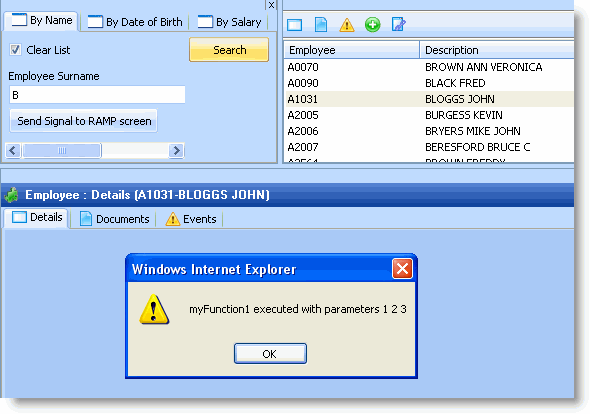Click BURGESS KEVIN description cell
Image resolution: width=590 pixels, height=414 pixels.
point(464,115)
